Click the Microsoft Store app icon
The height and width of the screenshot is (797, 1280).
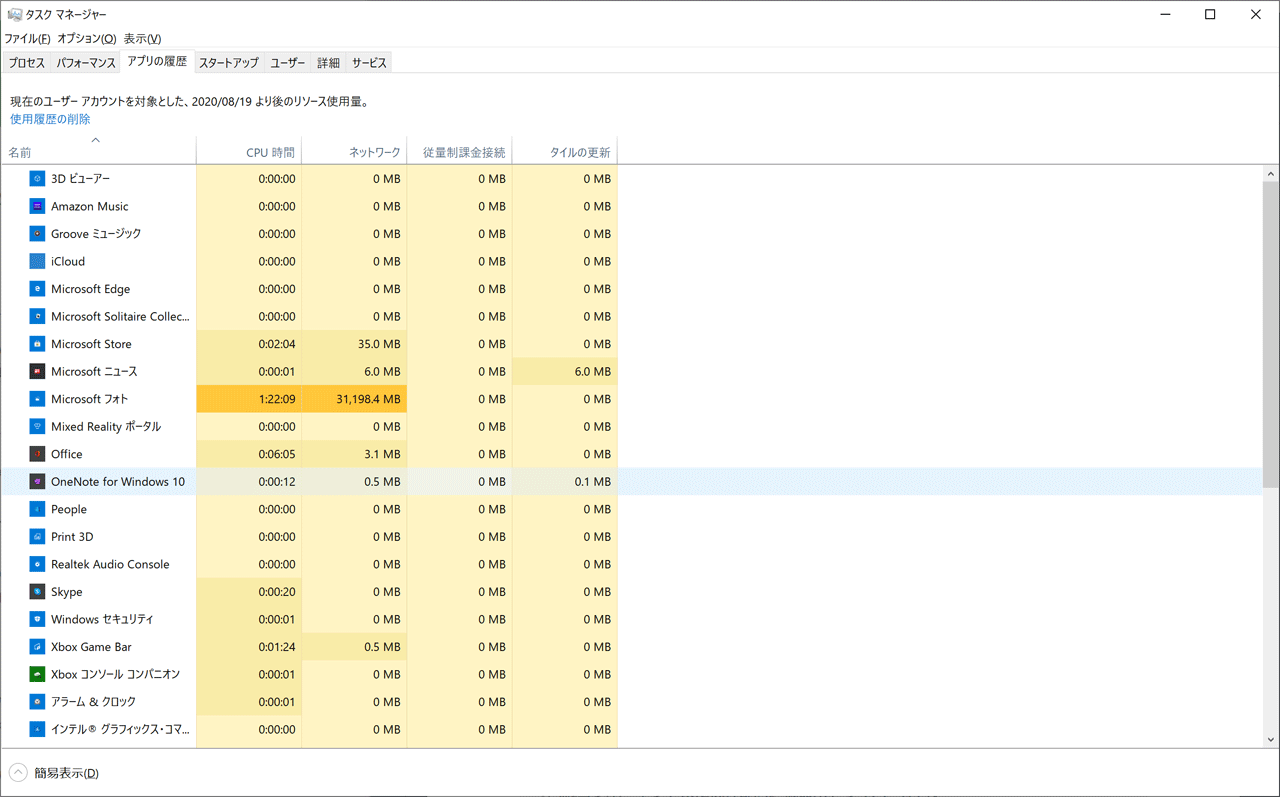tap(37, 344)
